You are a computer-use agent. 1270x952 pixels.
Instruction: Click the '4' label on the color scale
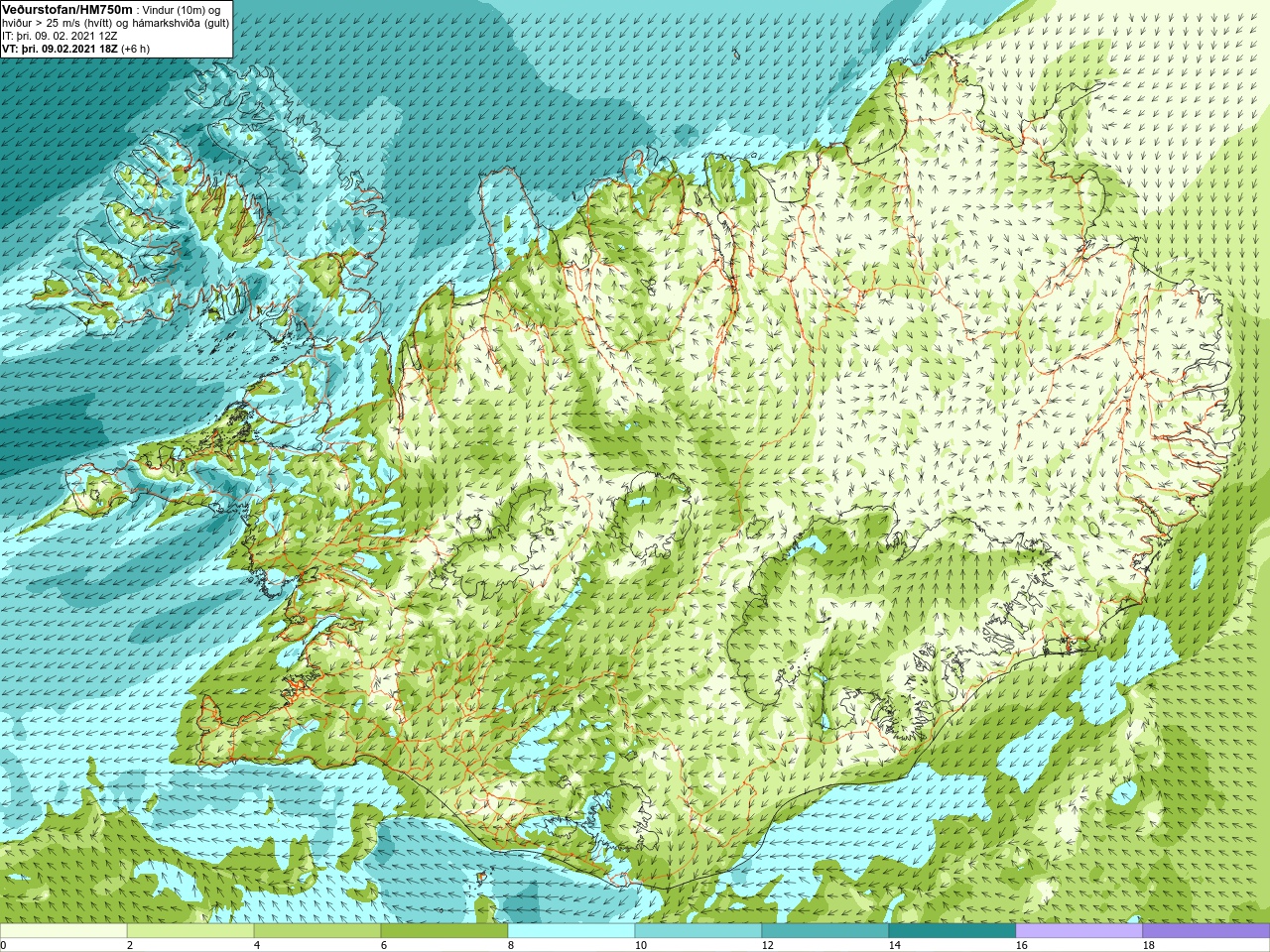point(257,945)
